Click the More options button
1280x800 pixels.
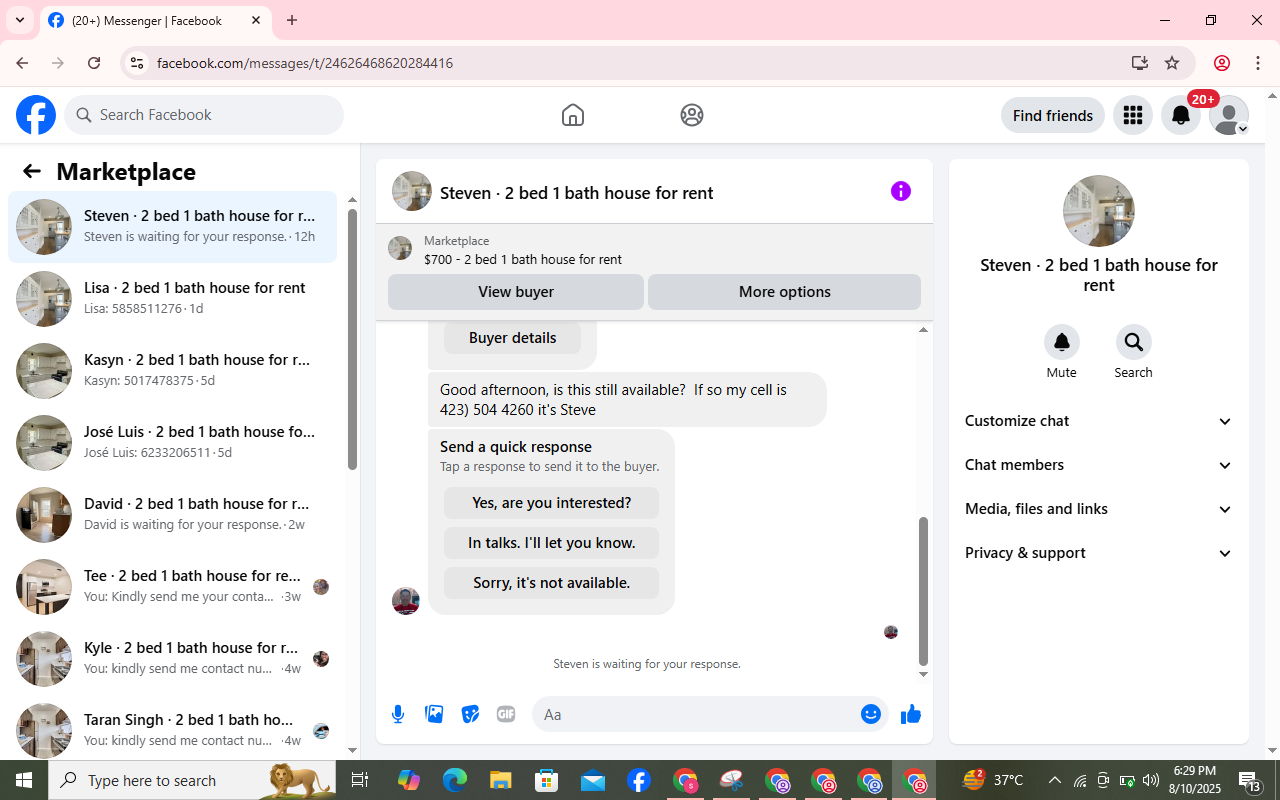tap(784, 292)
